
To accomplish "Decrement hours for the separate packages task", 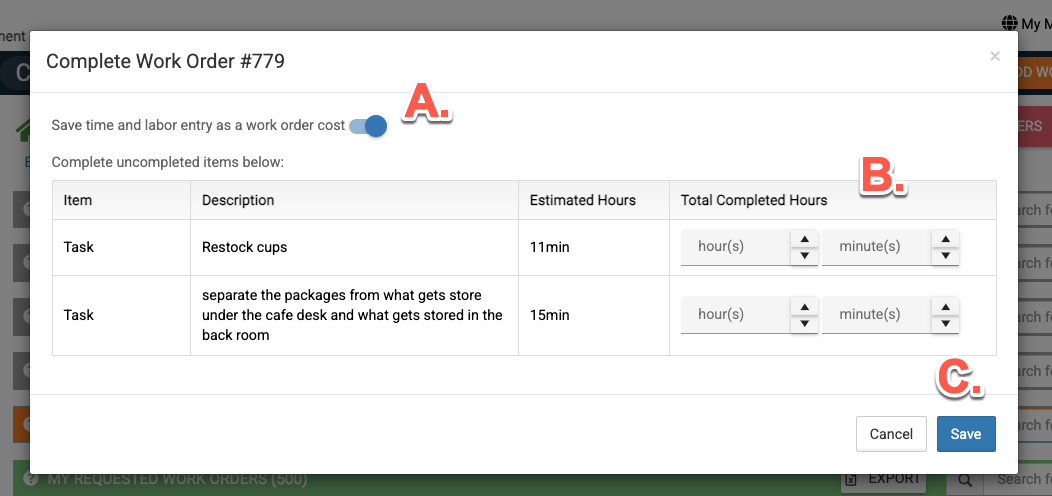I will point(804,324).
